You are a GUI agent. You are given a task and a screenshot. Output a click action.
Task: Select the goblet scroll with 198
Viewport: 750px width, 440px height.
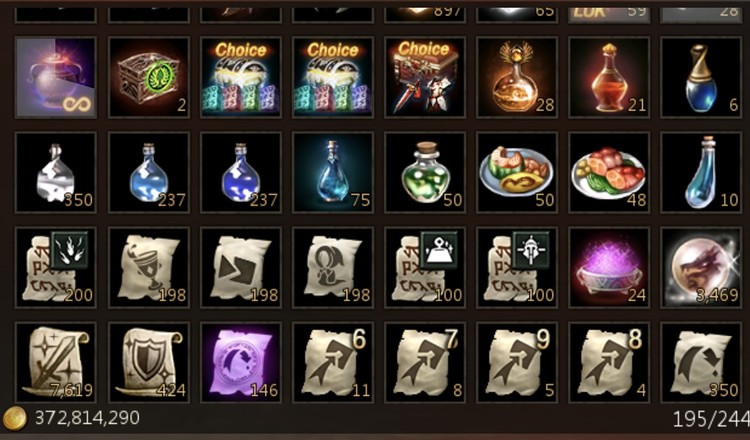click(149, 267)
